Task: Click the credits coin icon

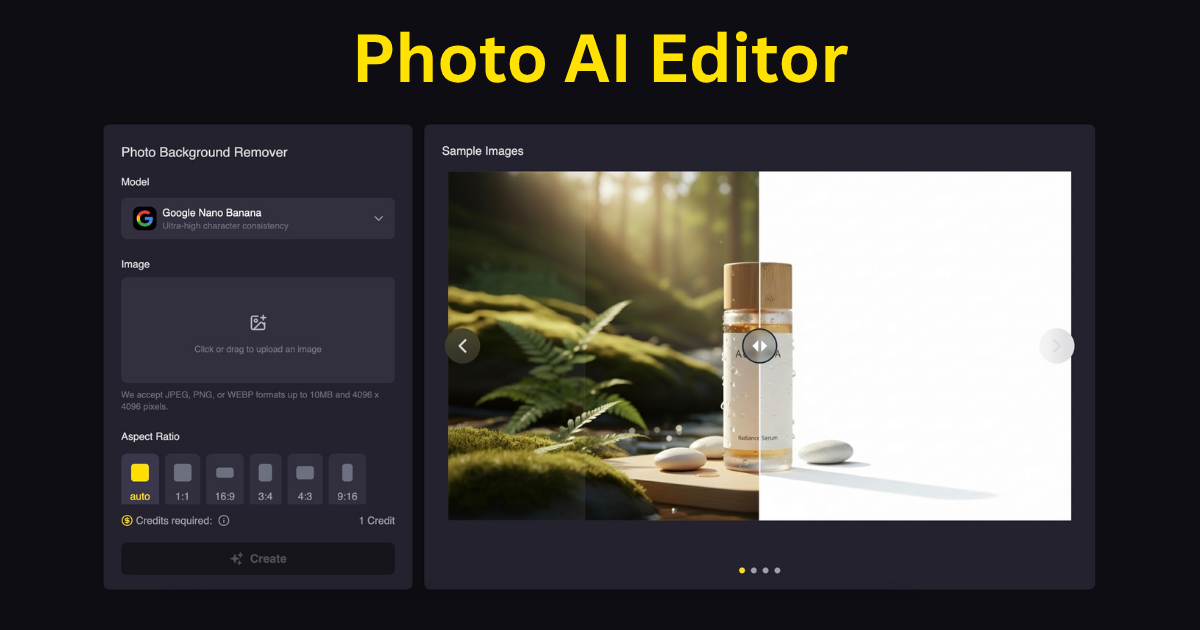Action: pos(126,520)
